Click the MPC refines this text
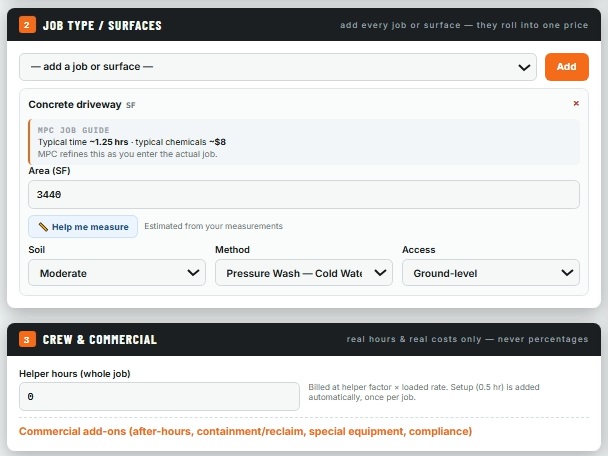Viewport: 608px width, 456px height. coord(127,154)
